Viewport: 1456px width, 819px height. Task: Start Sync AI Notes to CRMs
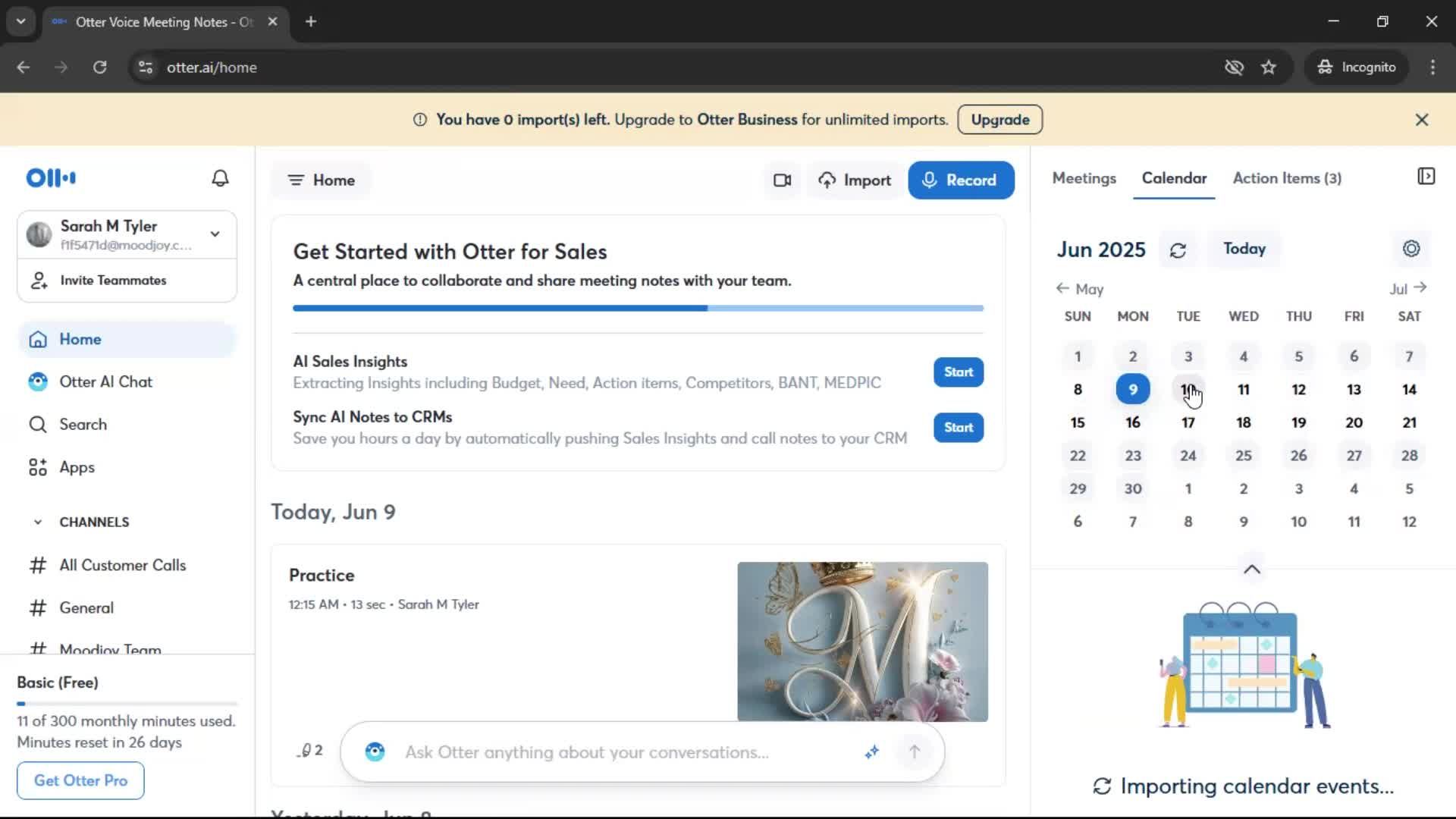959,428
